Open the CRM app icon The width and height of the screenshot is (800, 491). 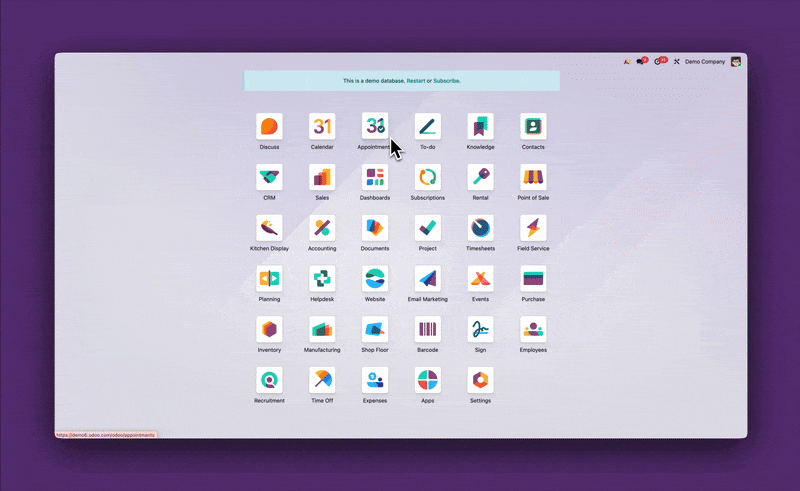pos(269,177)
